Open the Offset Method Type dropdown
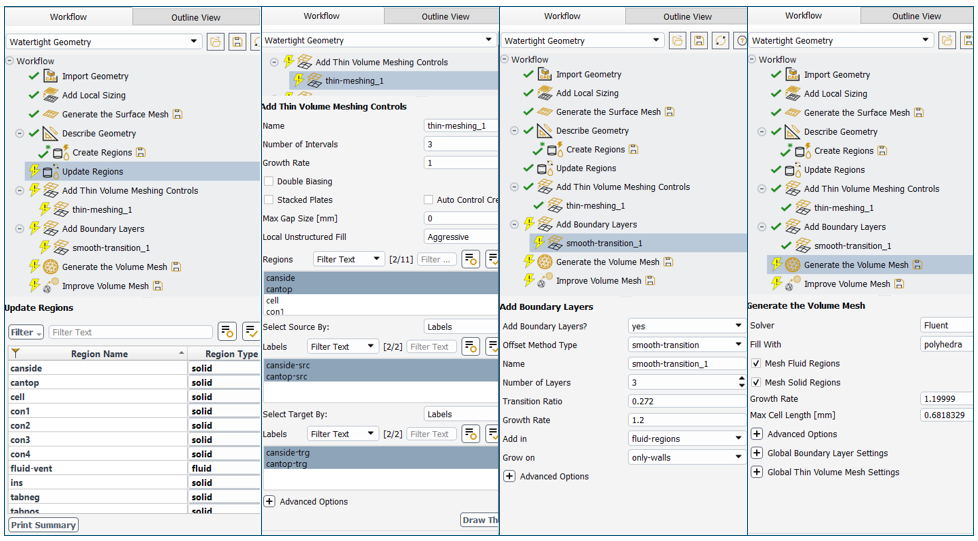 pos(686,344)
